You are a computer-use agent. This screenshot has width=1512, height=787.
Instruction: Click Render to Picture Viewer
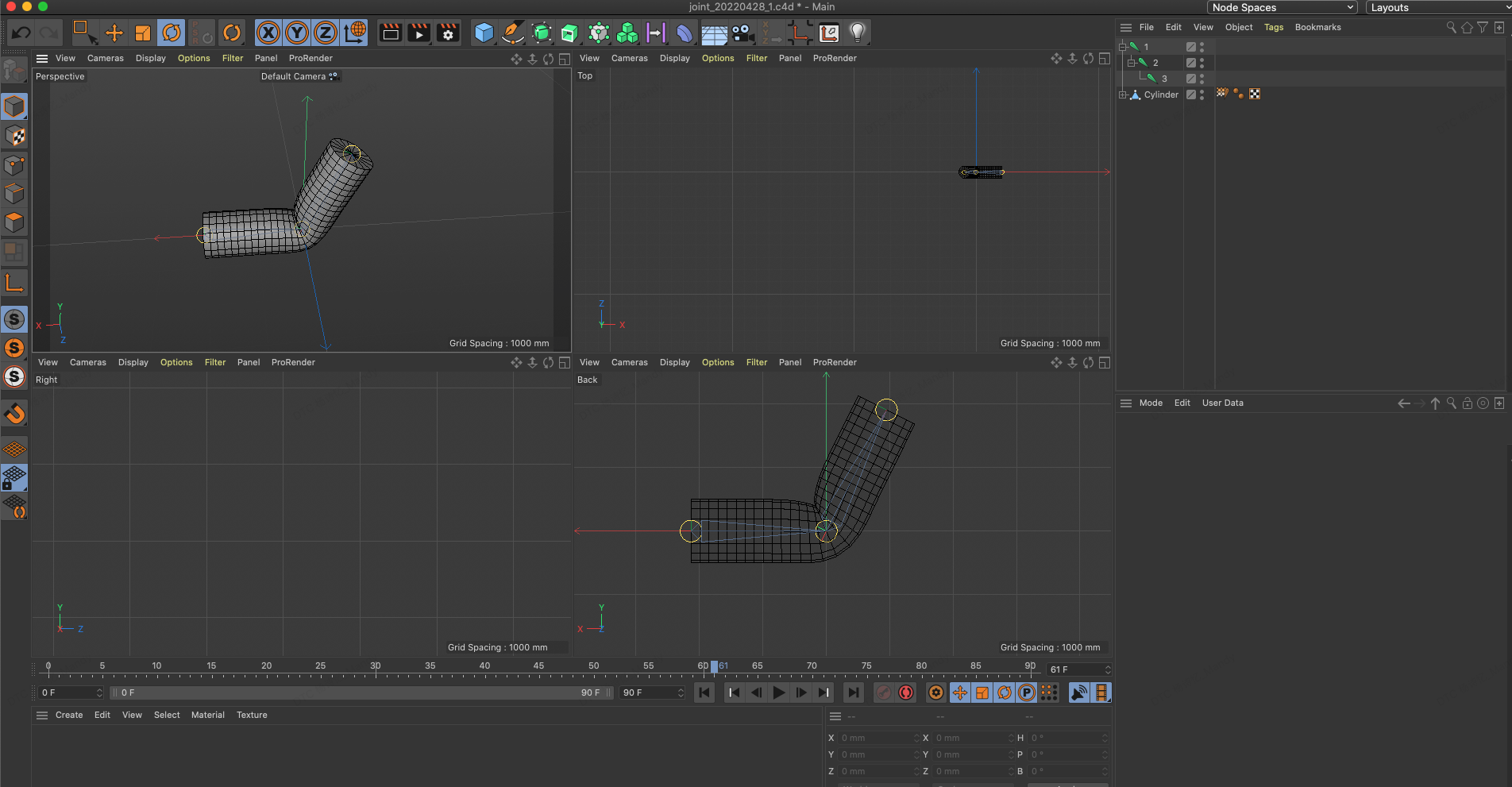(418, 33)
